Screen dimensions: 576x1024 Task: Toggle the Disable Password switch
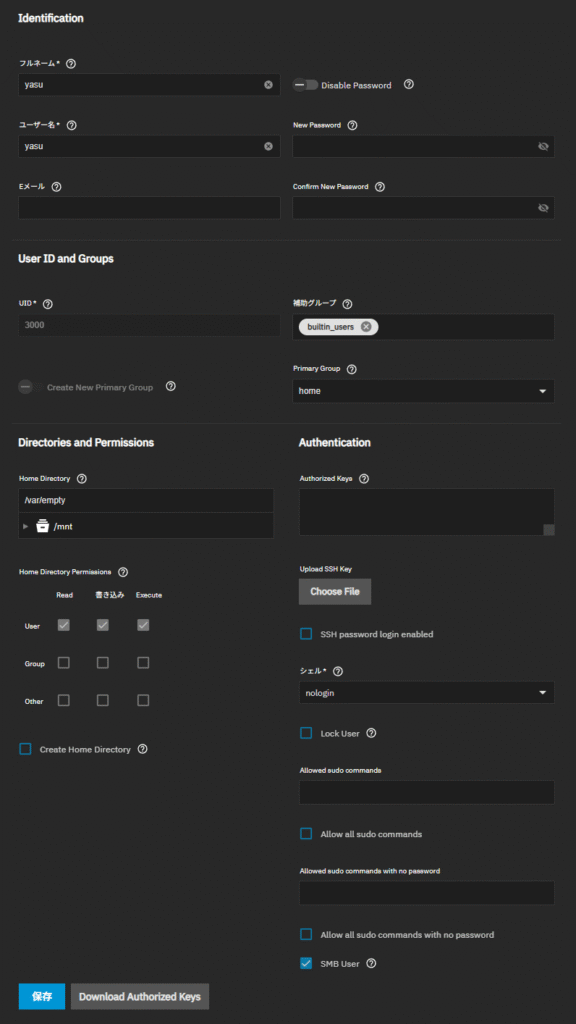[x=305, y=85]
